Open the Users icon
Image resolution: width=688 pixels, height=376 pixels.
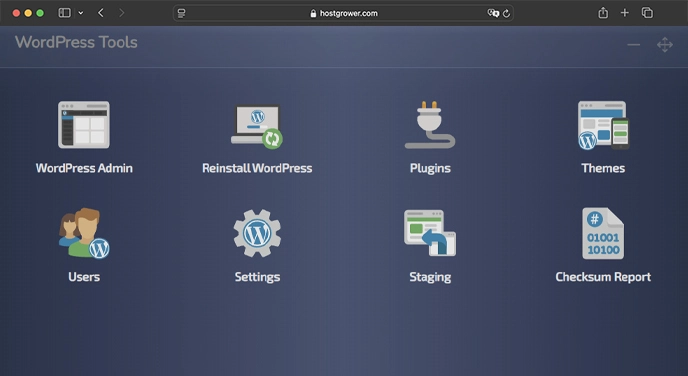84,233
